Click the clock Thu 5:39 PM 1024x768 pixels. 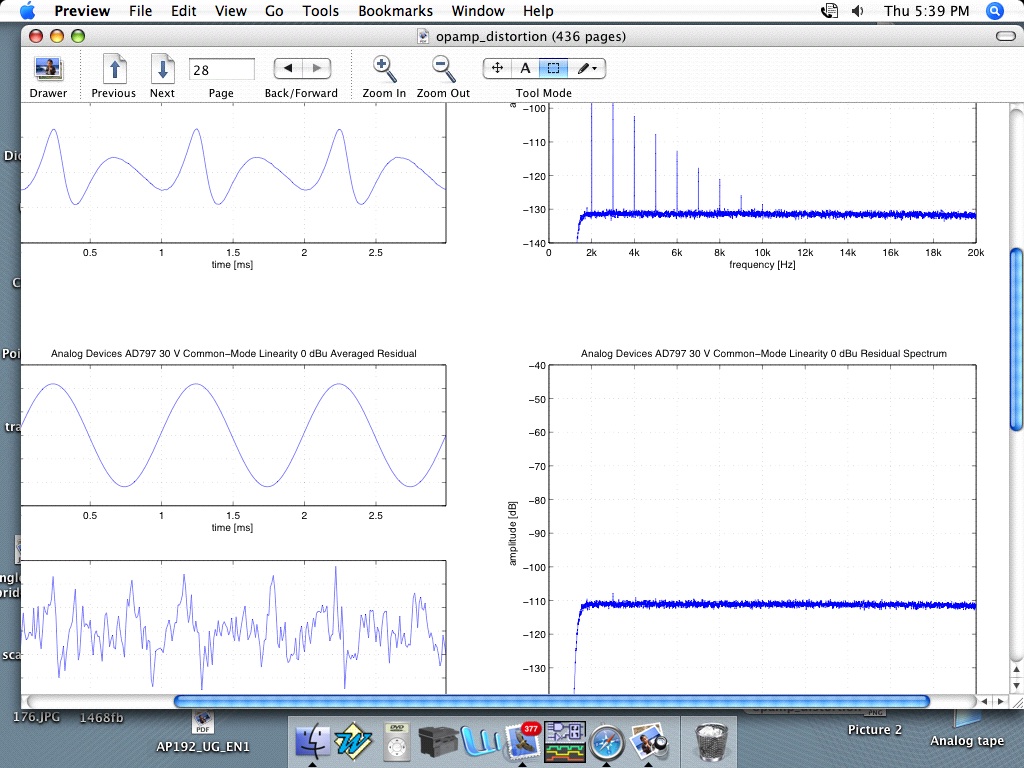point(927,10)
